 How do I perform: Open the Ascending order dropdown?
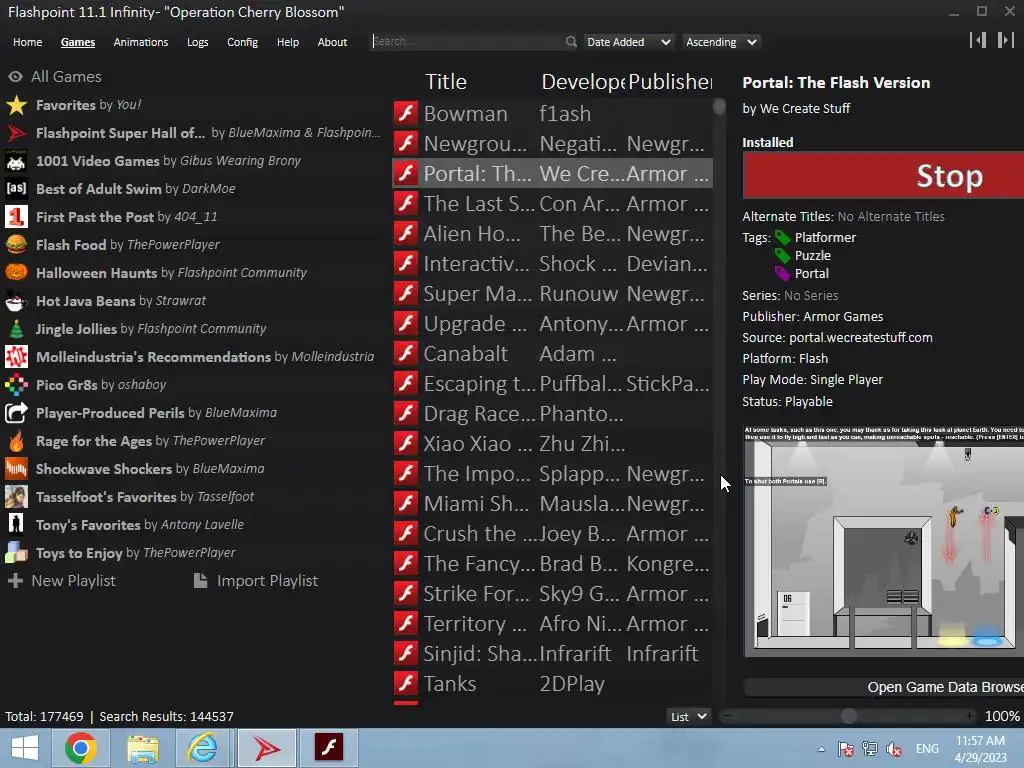pyautogui.click(x=721, y=42)
